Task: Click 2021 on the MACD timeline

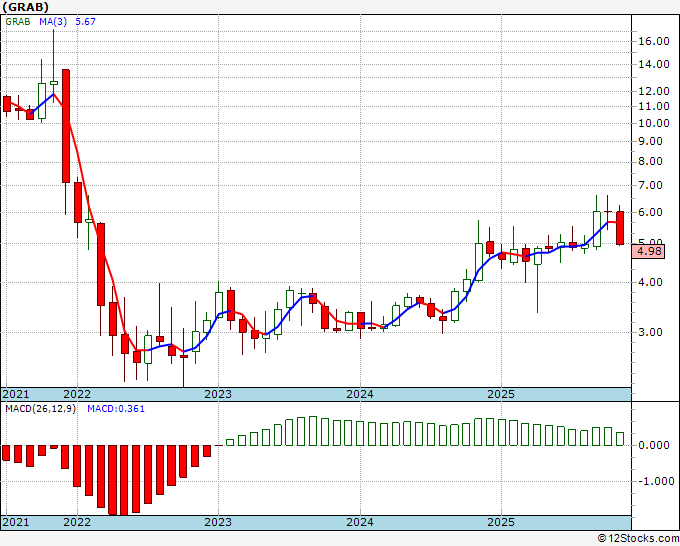Action: coord(16,522)
